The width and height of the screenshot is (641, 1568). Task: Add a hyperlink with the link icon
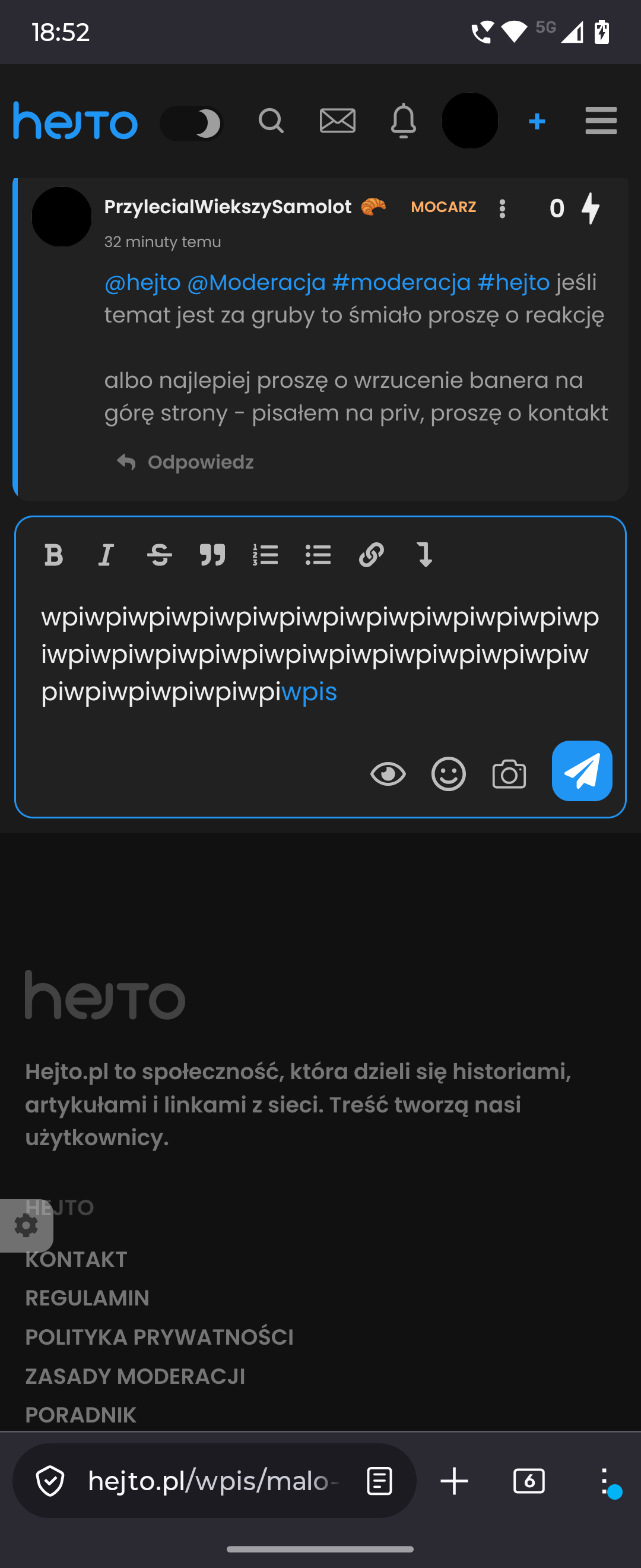coord(371,555)
